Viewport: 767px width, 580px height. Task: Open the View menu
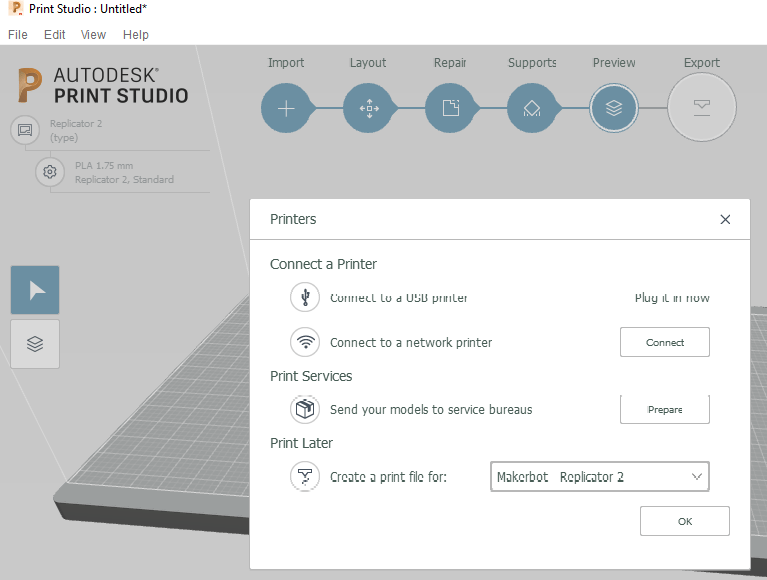(93, 34)
